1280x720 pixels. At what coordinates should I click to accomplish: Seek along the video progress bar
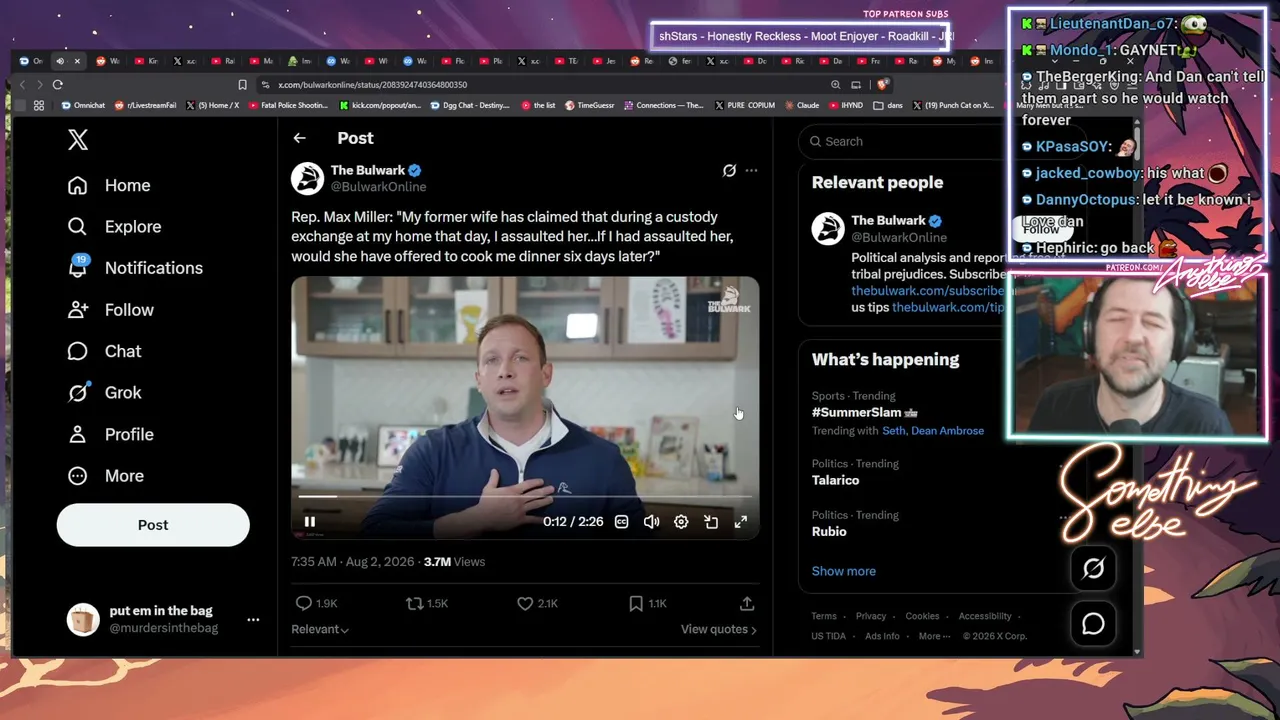pyautogui.click(x=525, y=496)
